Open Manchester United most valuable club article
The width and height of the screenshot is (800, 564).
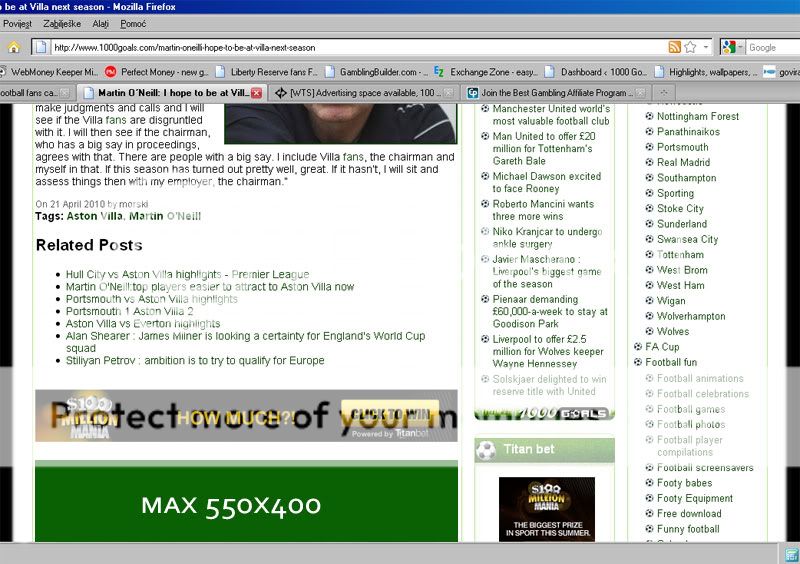pyautogui.click(x=551, y=115)
